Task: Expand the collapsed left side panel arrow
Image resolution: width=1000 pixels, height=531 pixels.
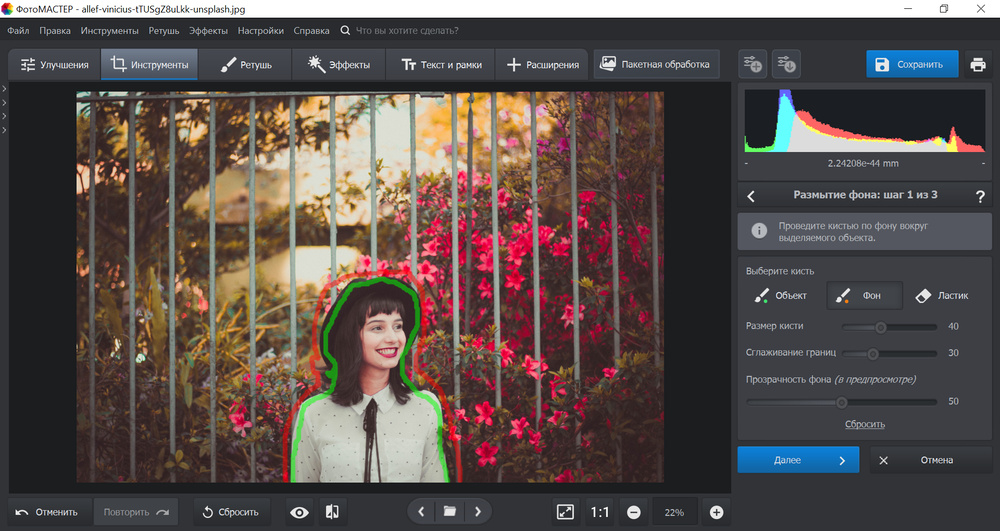Action: [x=4, y=90]
